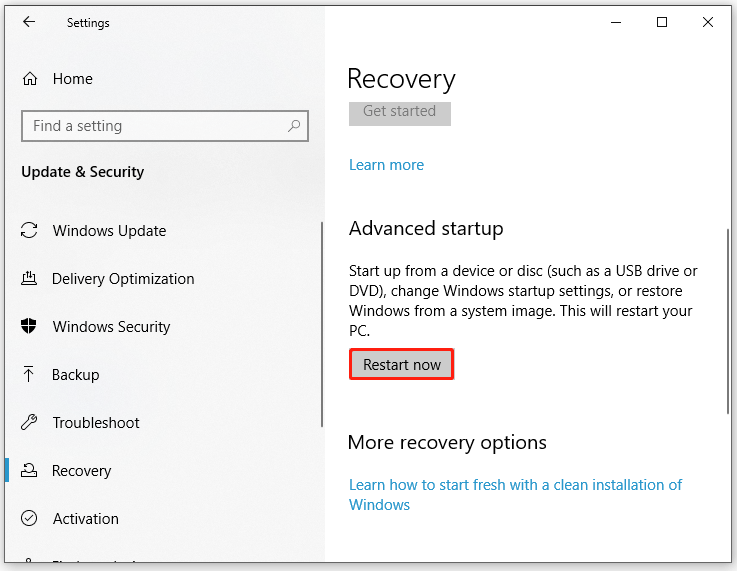737x571 pixels.
Task: Click the Advanced startup heading
Action: 426,229
